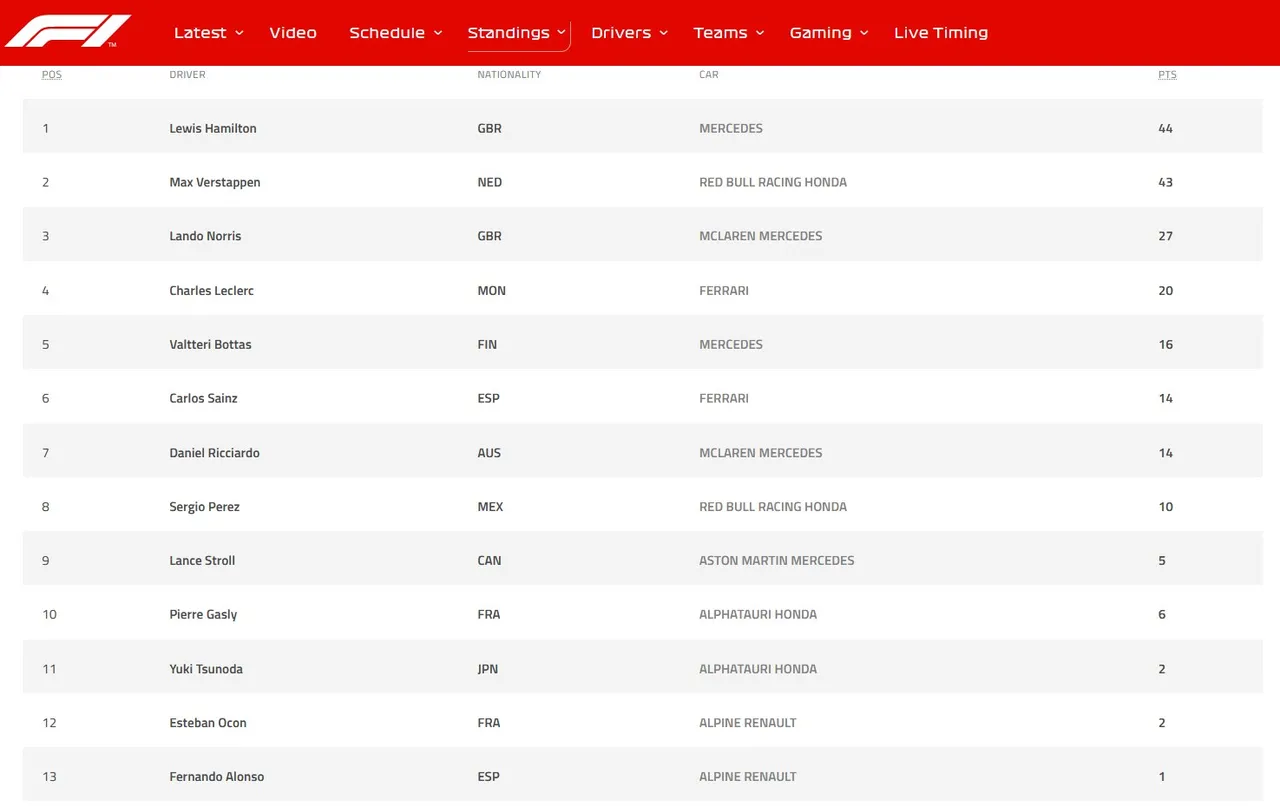Open Lando Norris's driver page
1280x806 pixels.
pos(205,236)
